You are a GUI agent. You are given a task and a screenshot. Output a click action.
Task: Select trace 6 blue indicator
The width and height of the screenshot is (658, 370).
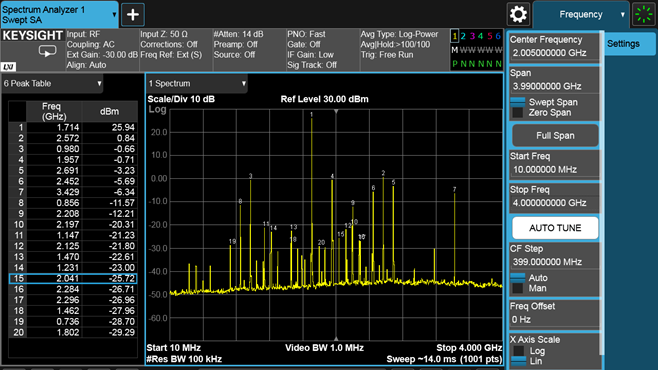498,36
